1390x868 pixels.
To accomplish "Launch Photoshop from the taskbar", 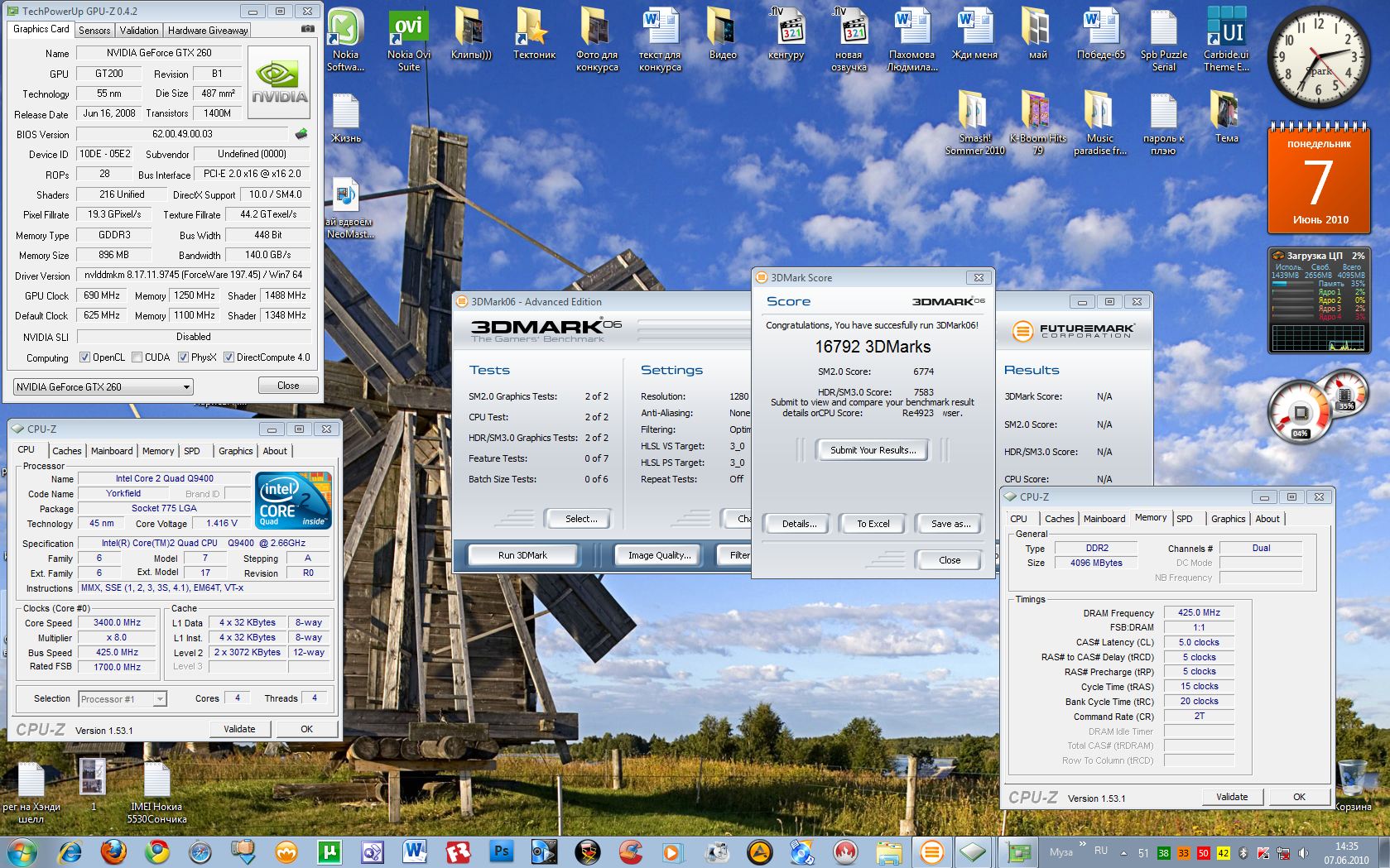I will (x=501, y=851).
